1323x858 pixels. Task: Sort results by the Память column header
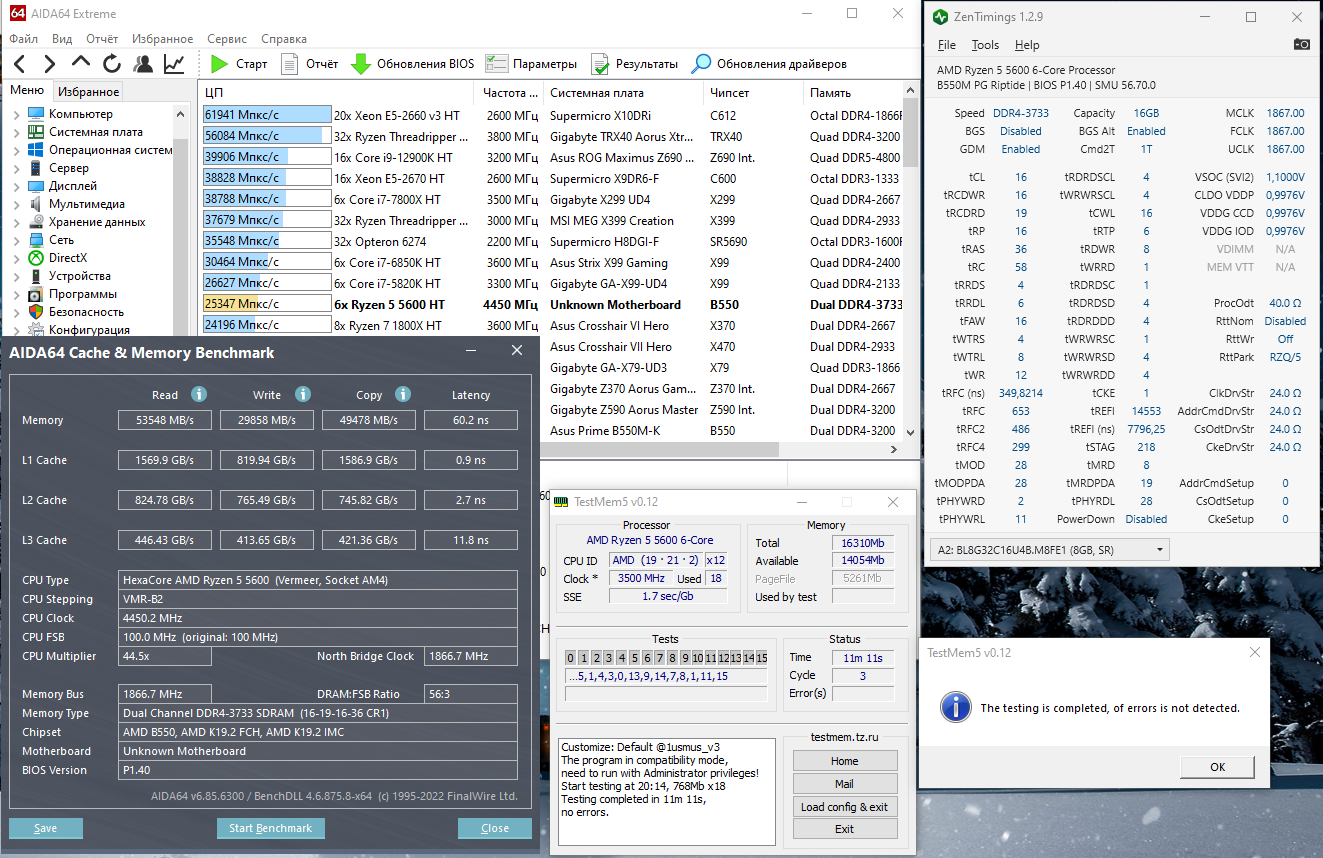[x=853, y=92]
